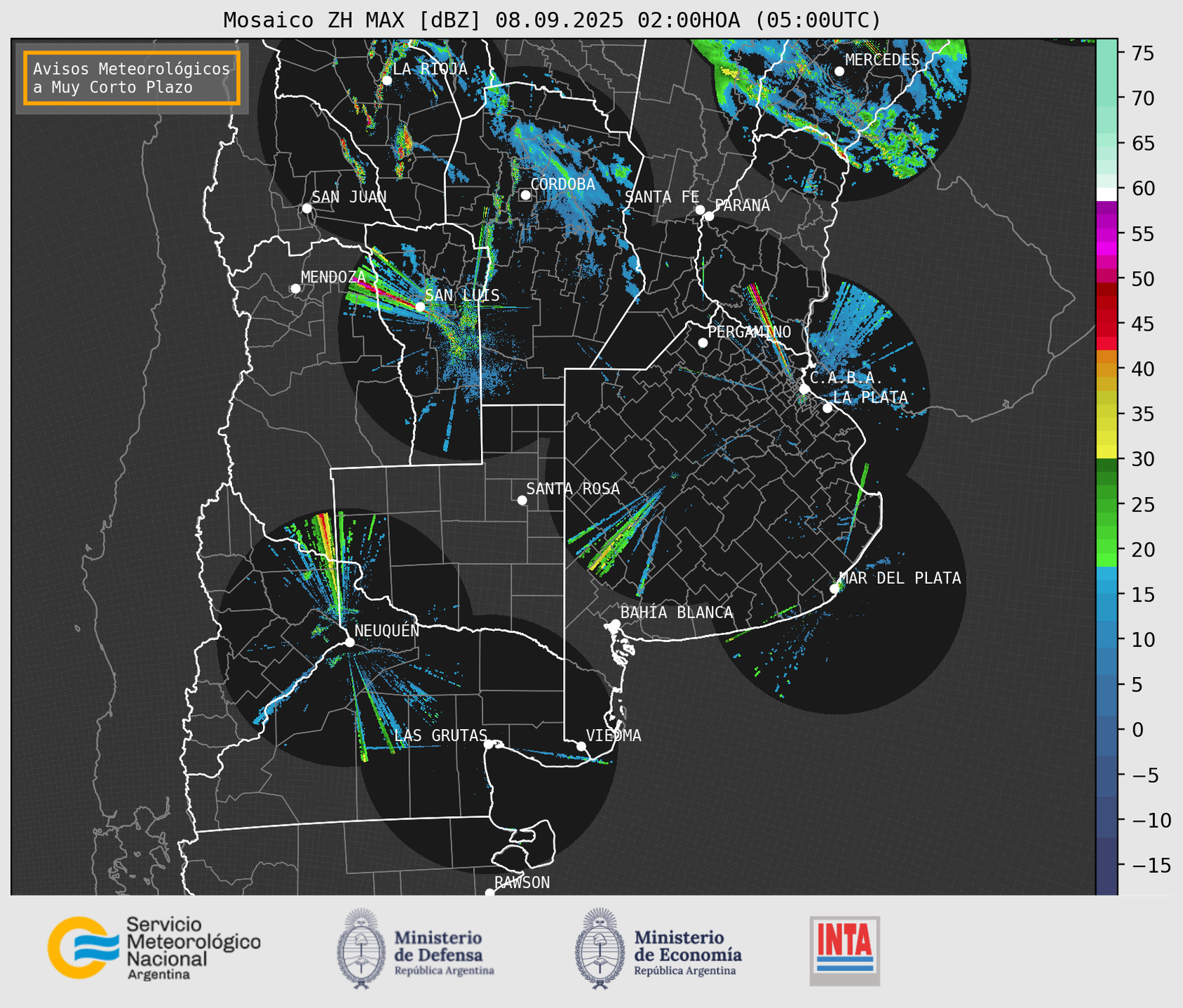This screenshot has height=1008, width=1183.
Task: Click the 30 colorbar tick label
Action: click(1143, 459)
